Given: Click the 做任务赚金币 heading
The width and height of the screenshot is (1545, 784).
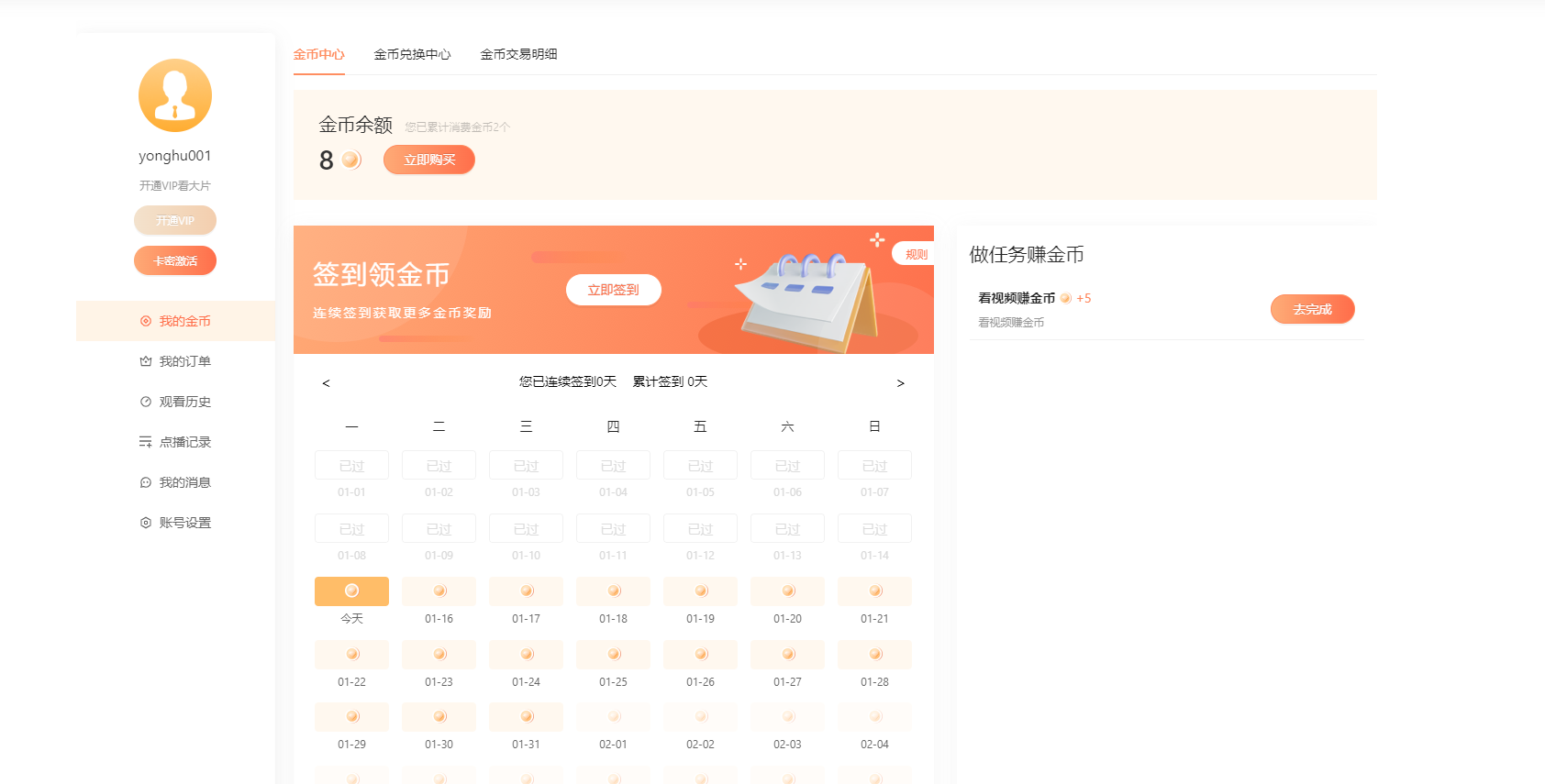Looking at the screenshot, I should coord(1027,255).
